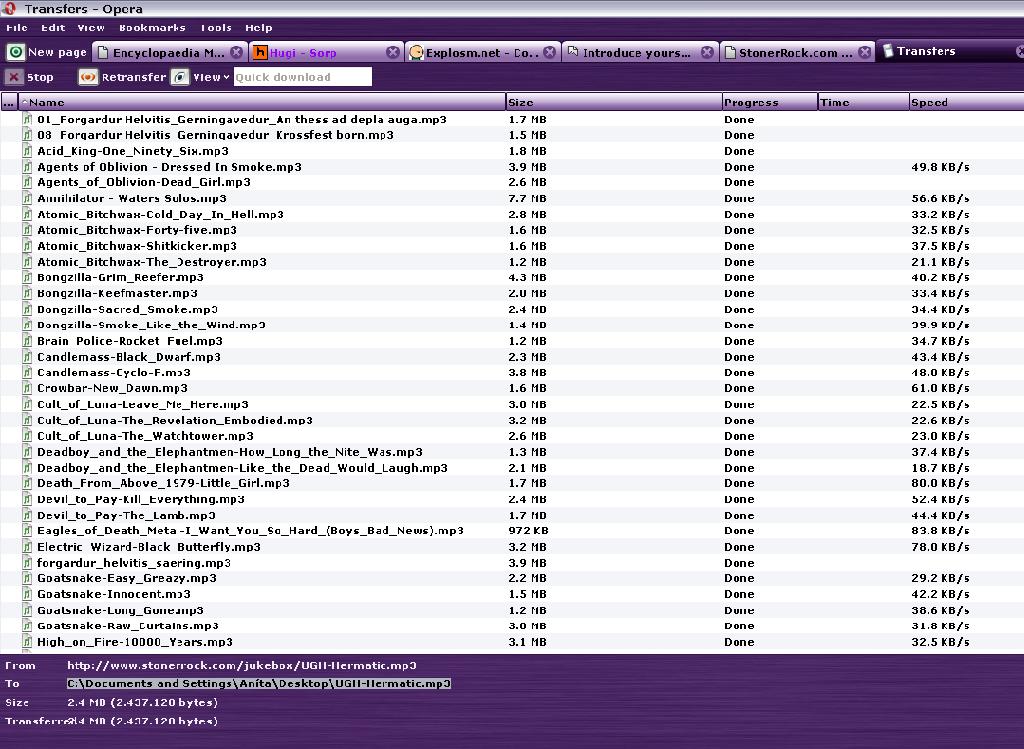Close the StonerRock.com tab
The height and width of the screenshot is (749, 1024).
click(865, 52)
